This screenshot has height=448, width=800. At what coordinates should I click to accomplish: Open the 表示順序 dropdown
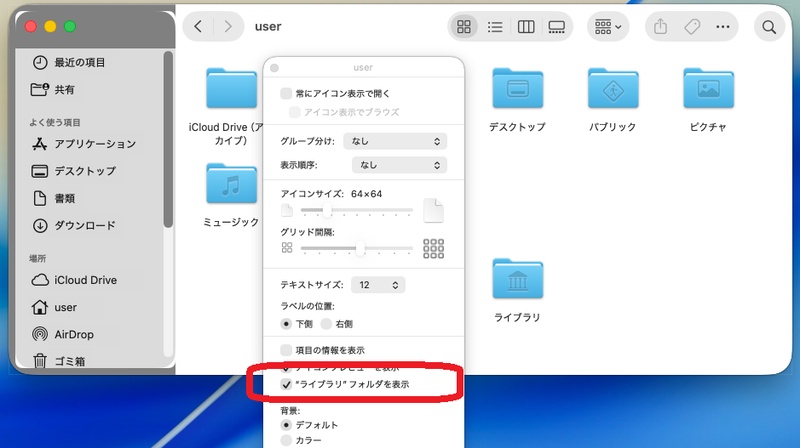tap(399, 165)
